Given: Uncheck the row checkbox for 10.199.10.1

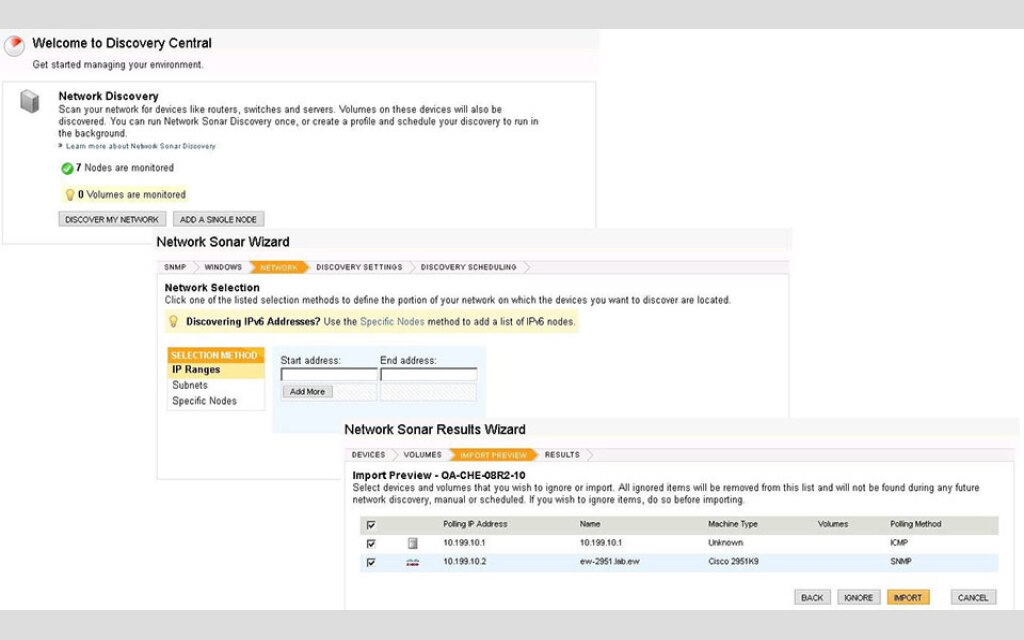Looking at the screenshot, I should (371, 542).
